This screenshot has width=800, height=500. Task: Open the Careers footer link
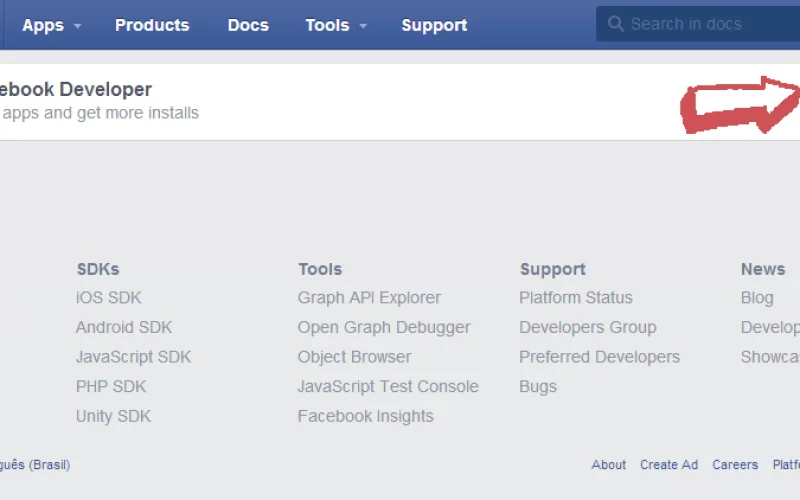coord(735,465)
